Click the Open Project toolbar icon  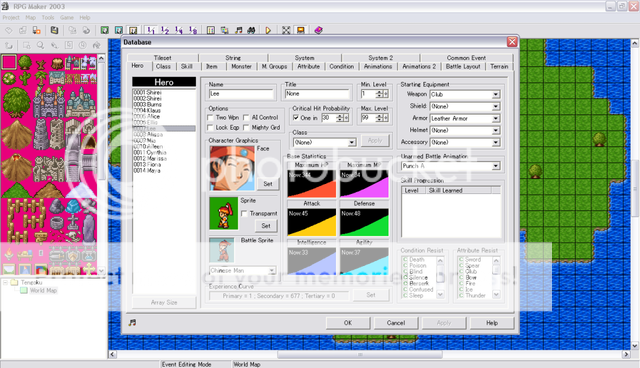pyautogui.click(x=23, y=30)
